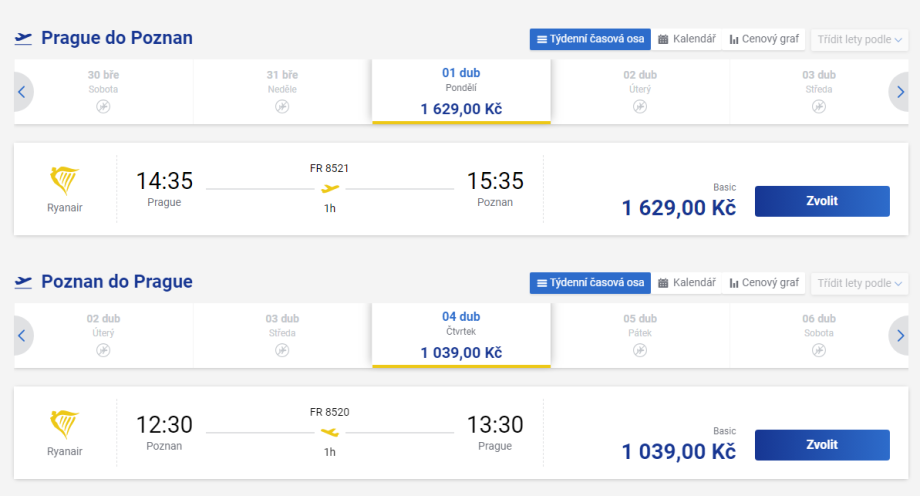Open the return Třídit lety podle dropdown
Viewport: 920px width, 496px height.
(x=860, y=283)
